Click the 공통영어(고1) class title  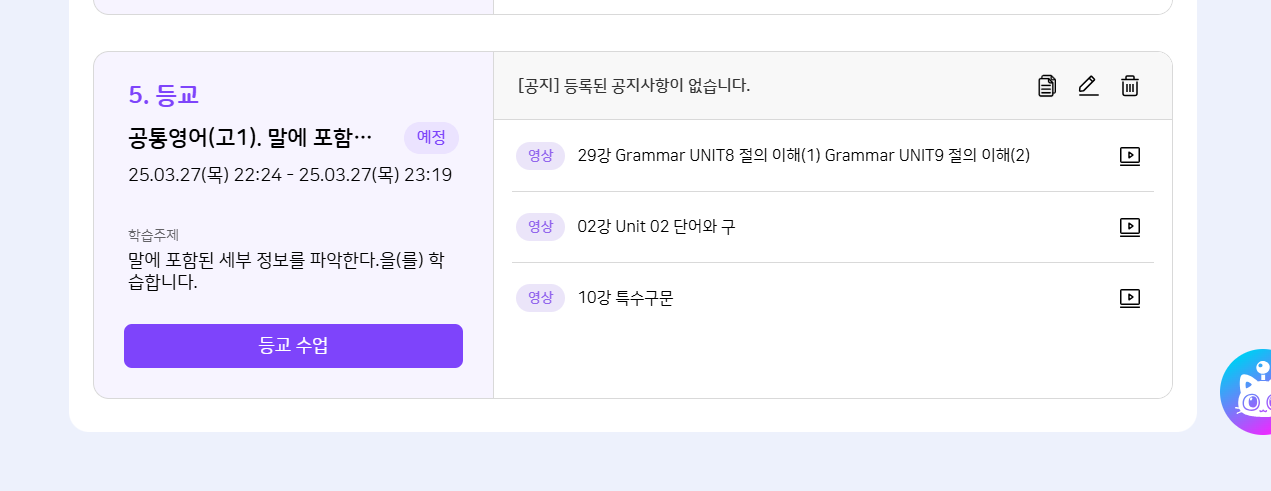coord(250,138)
